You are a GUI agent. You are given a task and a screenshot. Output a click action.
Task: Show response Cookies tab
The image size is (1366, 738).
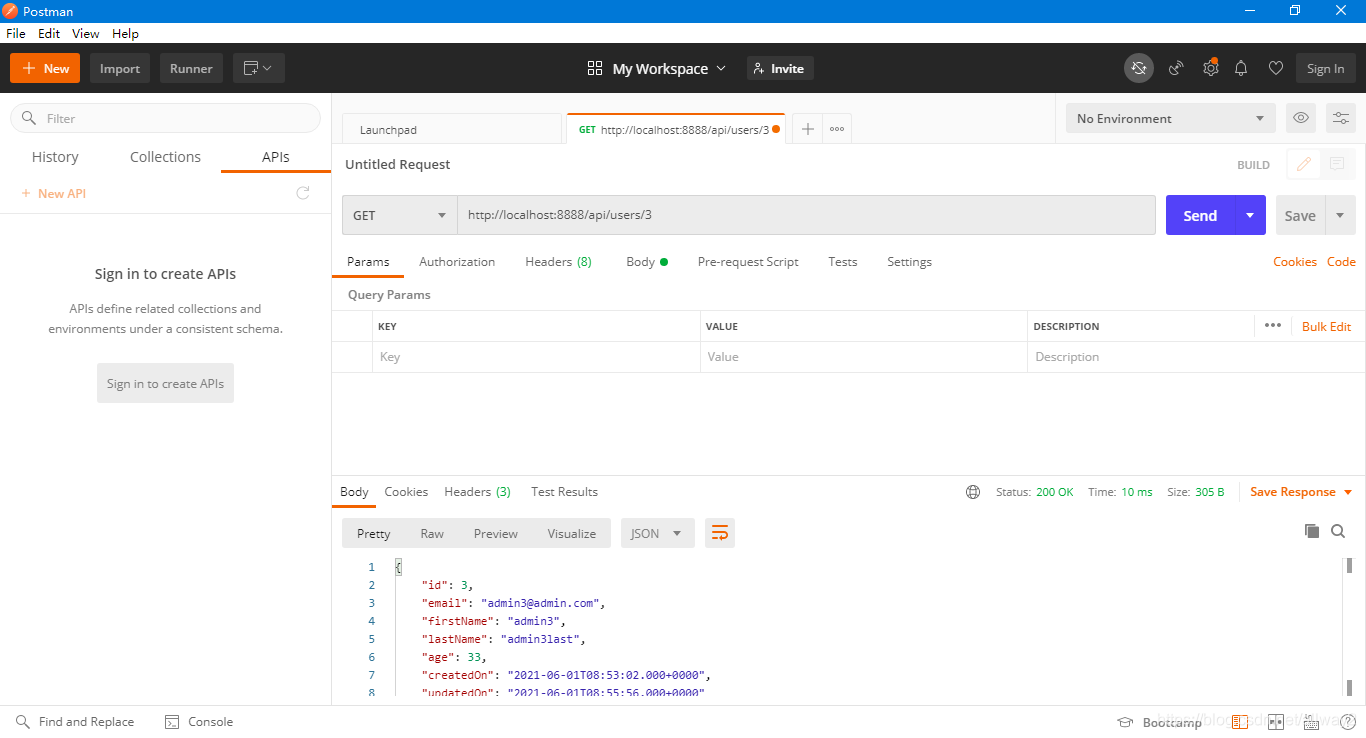406,492
